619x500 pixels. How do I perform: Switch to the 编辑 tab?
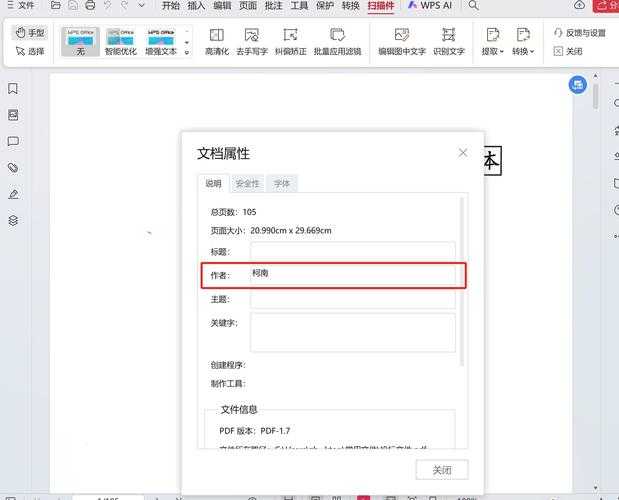(222, 6)
